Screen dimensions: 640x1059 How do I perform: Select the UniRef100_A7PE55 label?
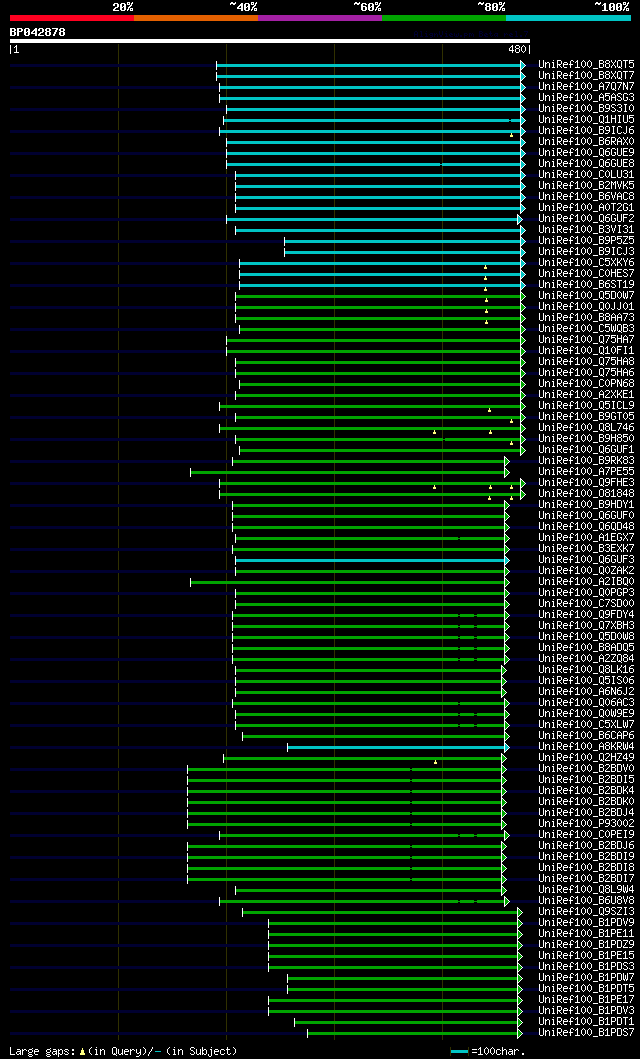(586, 472)
